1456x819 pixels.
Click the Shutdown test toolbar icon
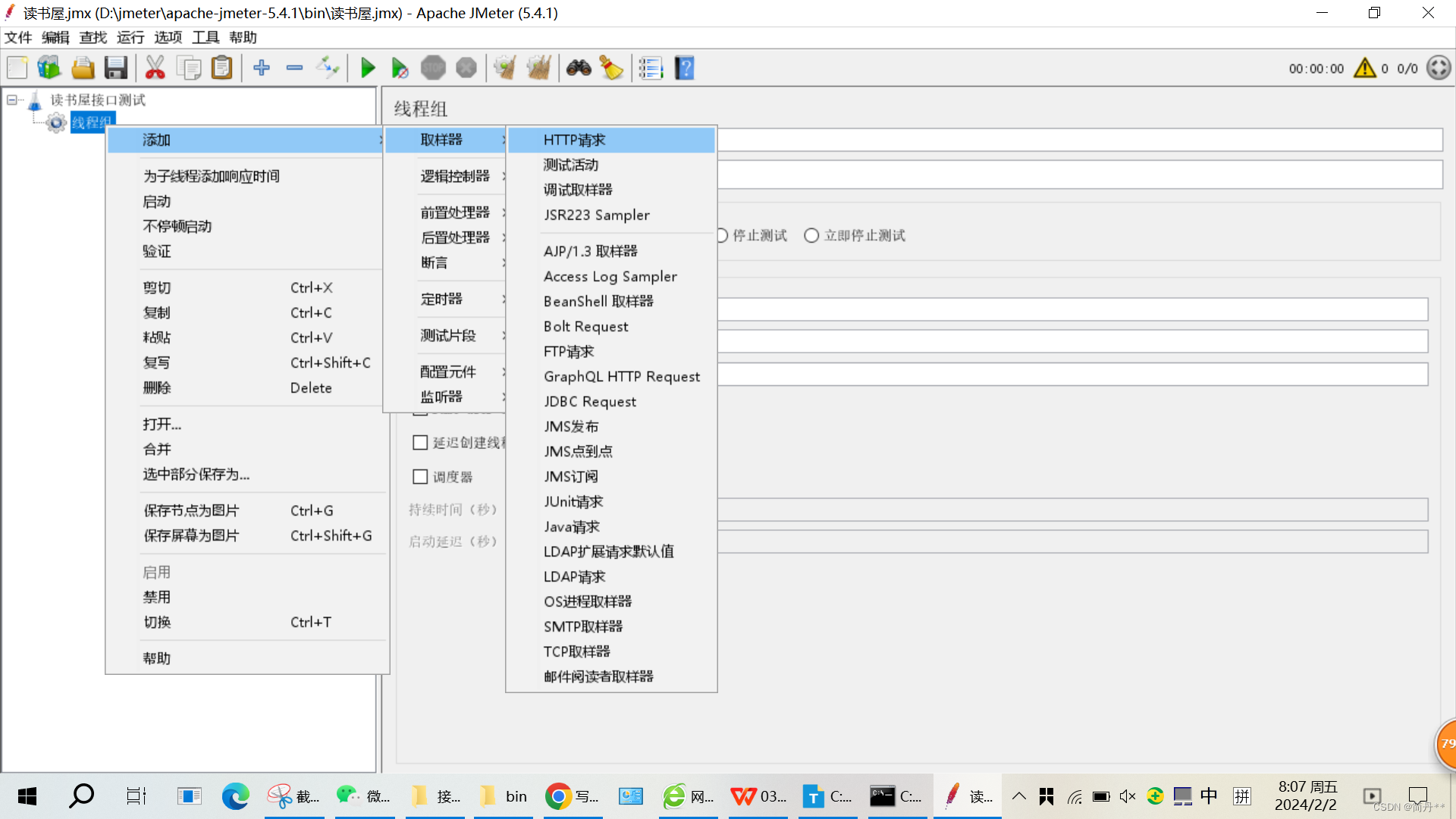[x=466, y=68]
